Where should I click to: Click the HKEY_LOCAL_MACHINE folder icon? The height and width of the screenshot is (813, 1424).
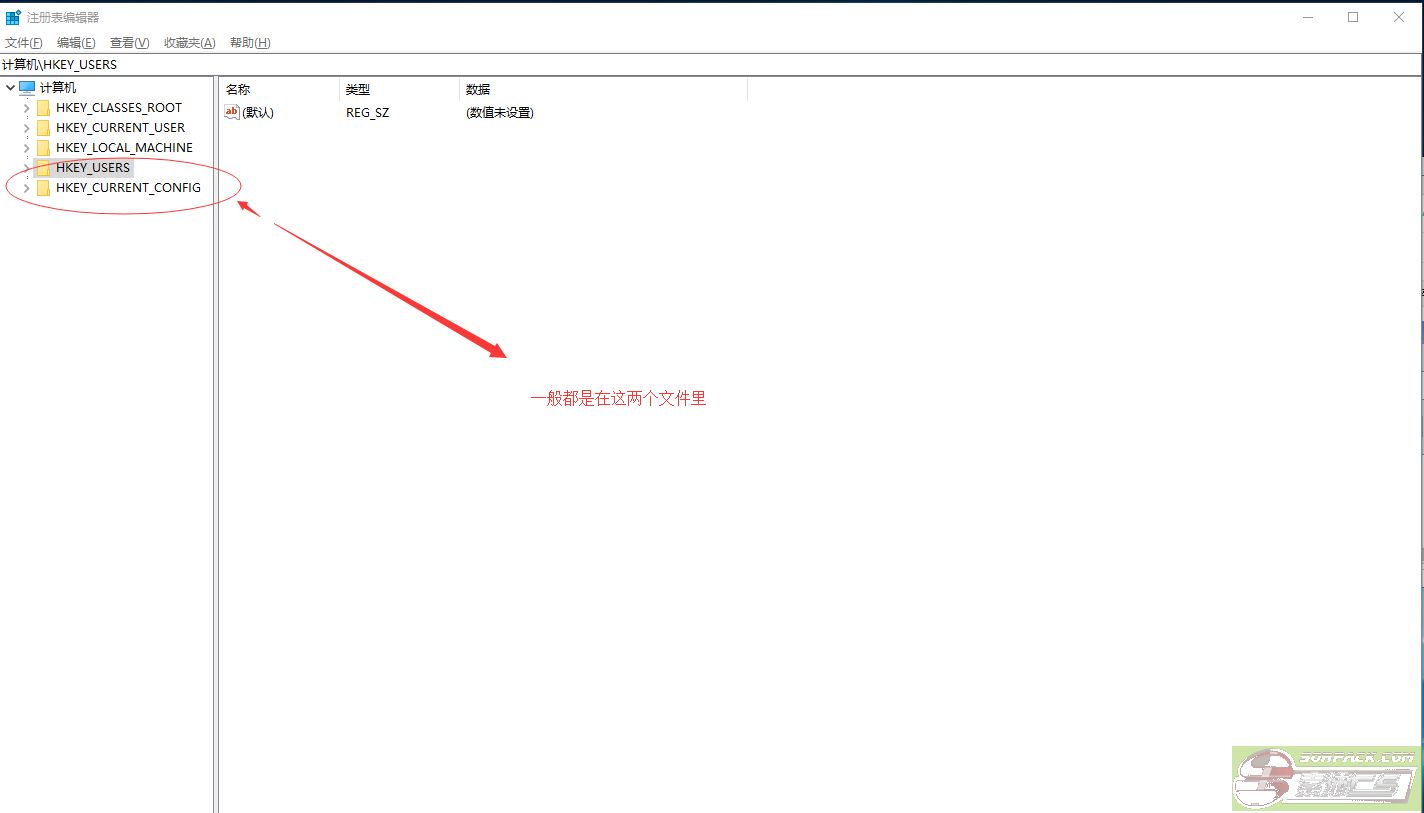(x=43, y=148)
